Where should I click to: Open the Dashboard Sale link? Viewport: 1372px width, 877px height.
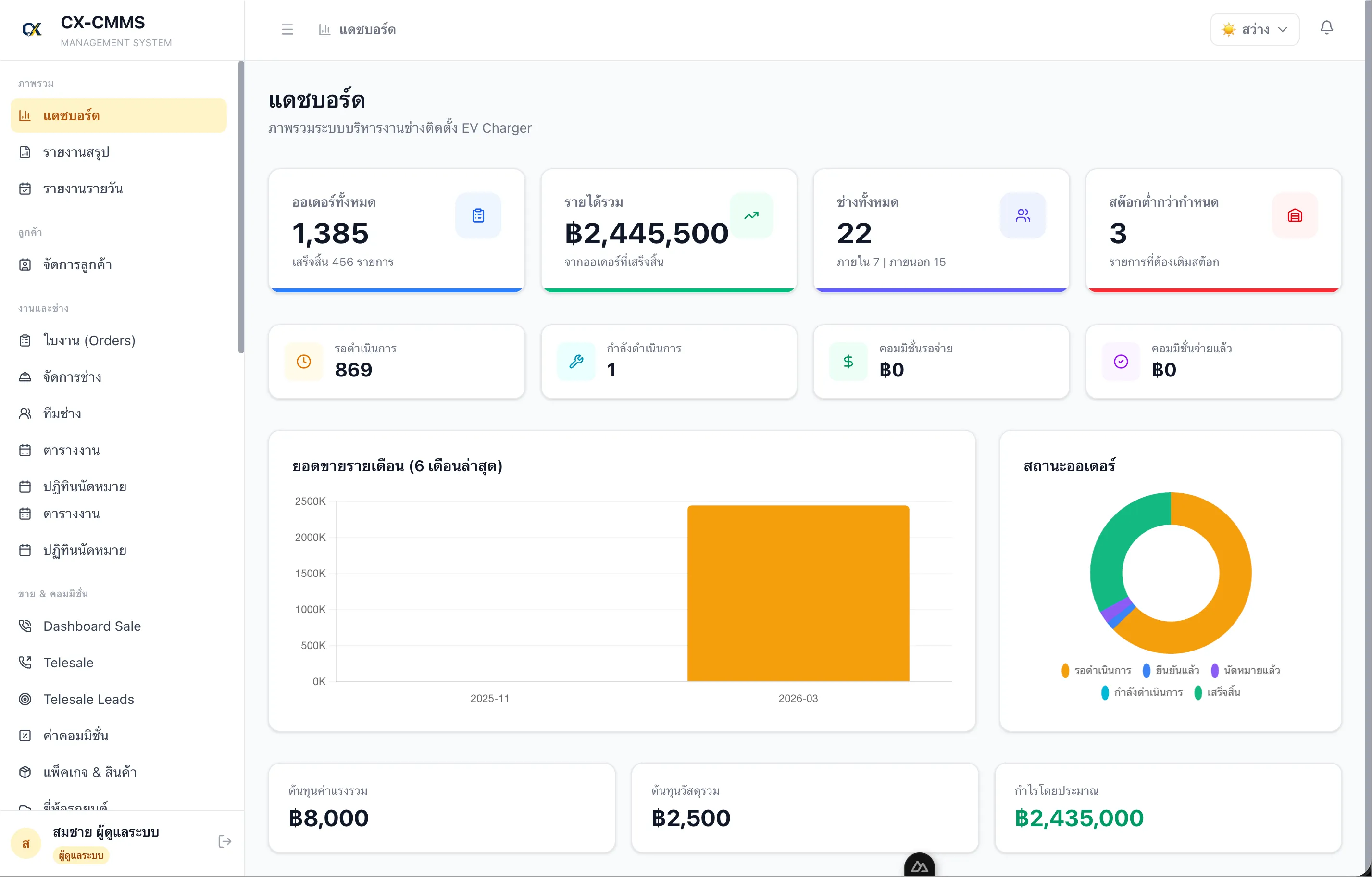[92, 626]
